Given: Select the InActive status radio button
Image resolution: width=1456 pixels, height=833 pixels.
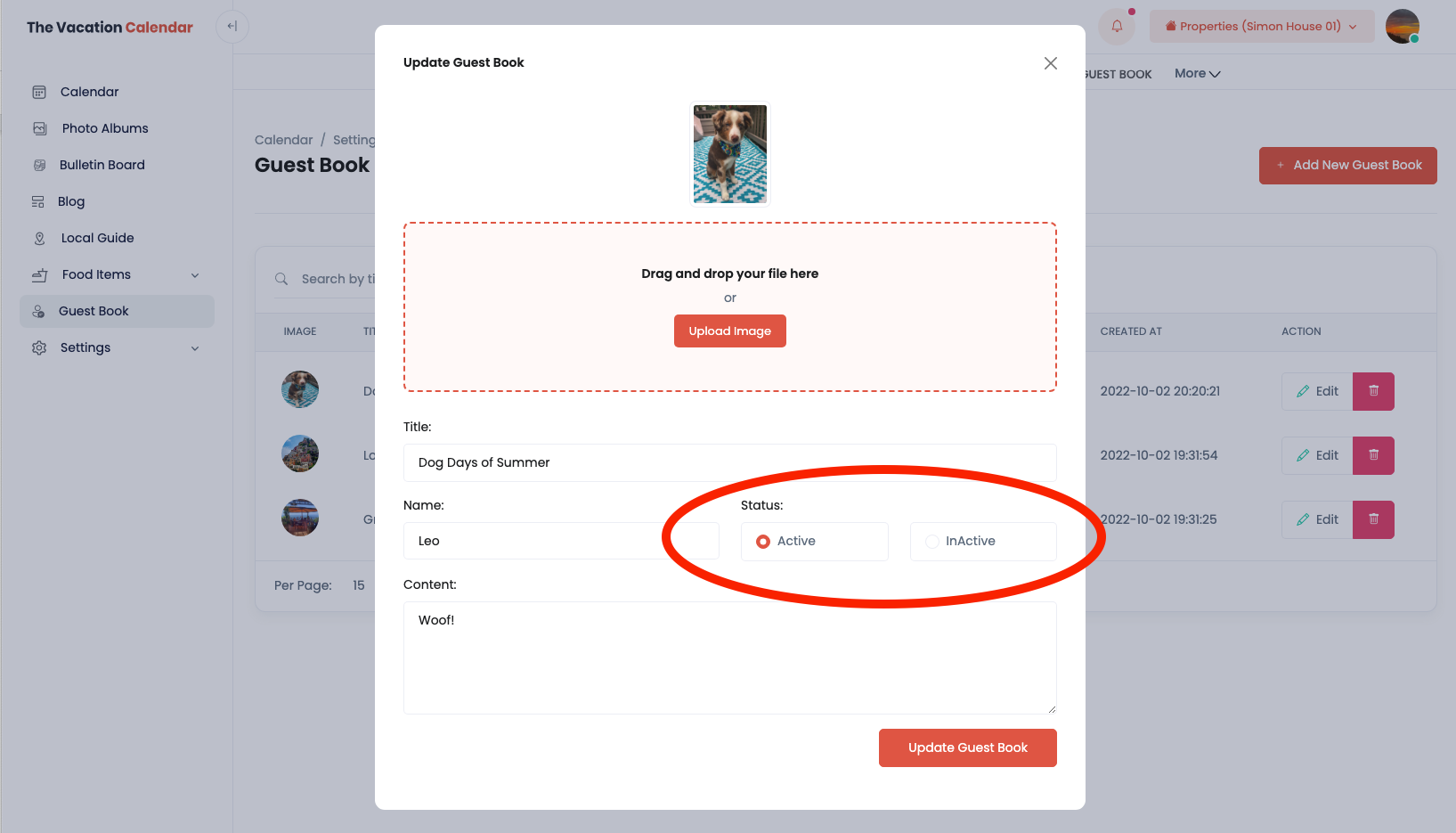Looking at the screenshot, I should click(932, 542).
